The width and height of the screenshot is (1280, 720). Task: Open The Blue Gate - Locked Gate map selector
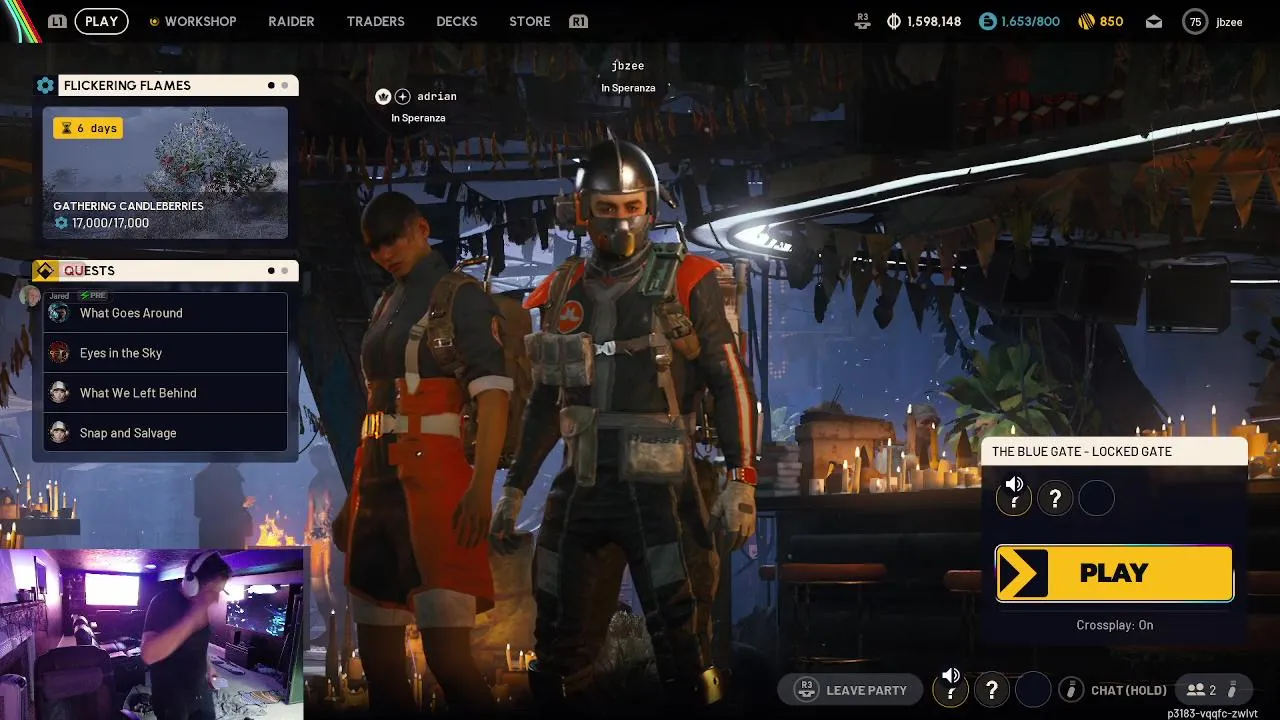pos(1114,452)
